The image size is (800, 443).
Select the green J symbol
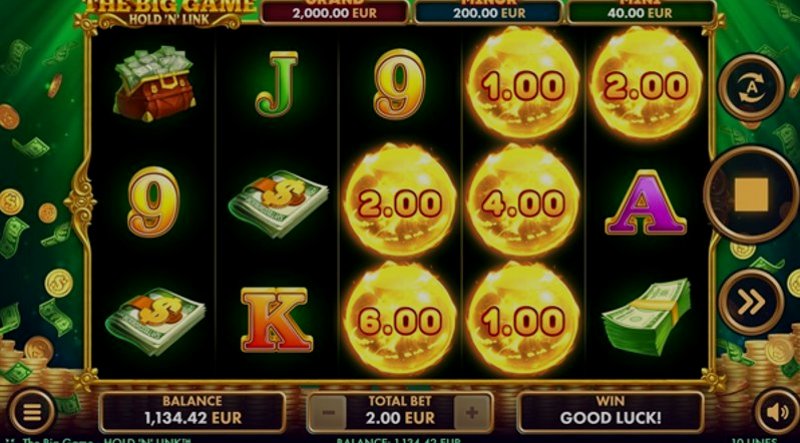coord(277,84)
